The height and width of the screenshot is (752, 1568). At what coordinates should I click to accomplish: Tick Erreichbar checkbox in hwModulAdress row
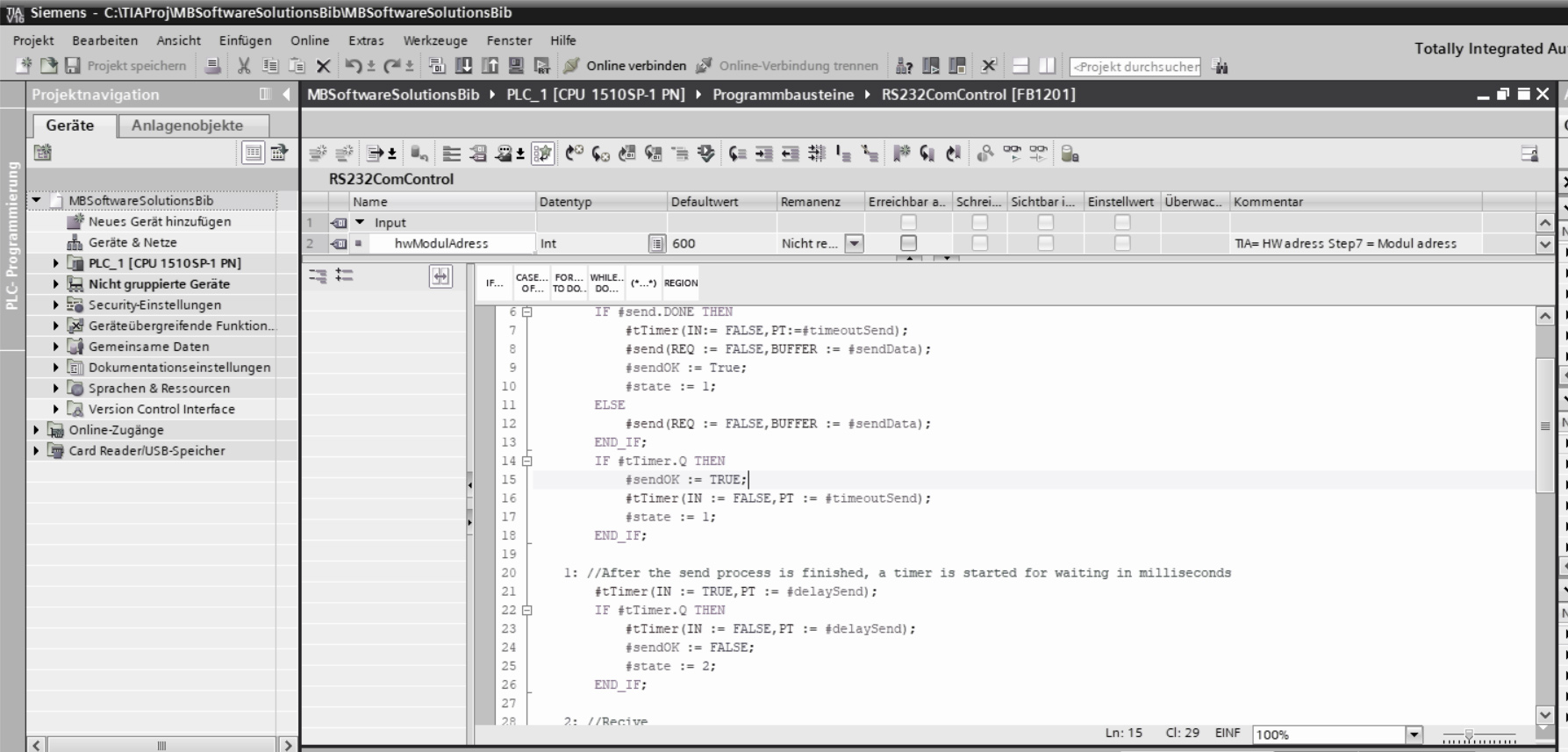[x=908, y=243]
